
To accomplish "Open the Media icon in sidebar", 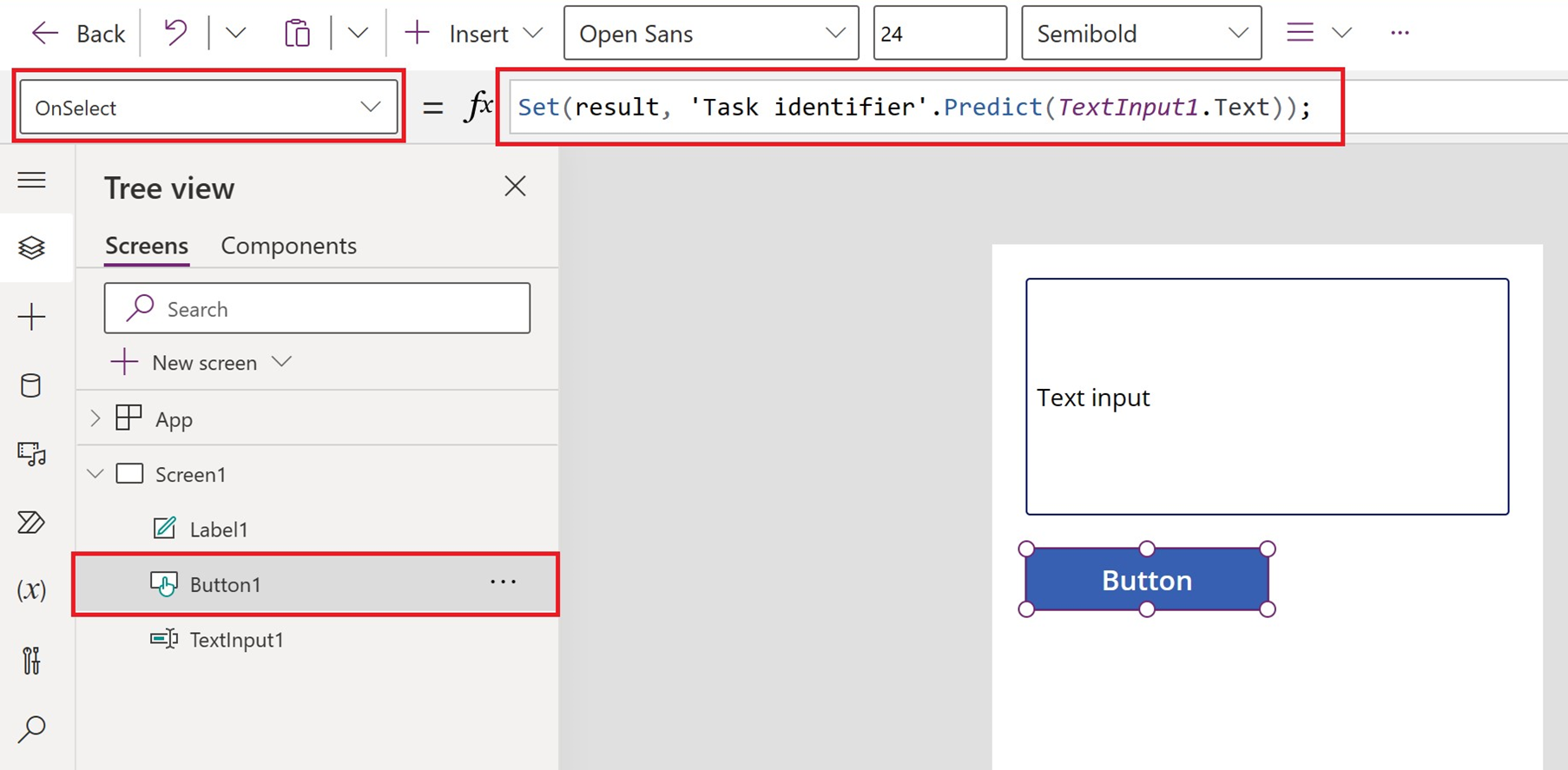I will (x=32, y=453).
